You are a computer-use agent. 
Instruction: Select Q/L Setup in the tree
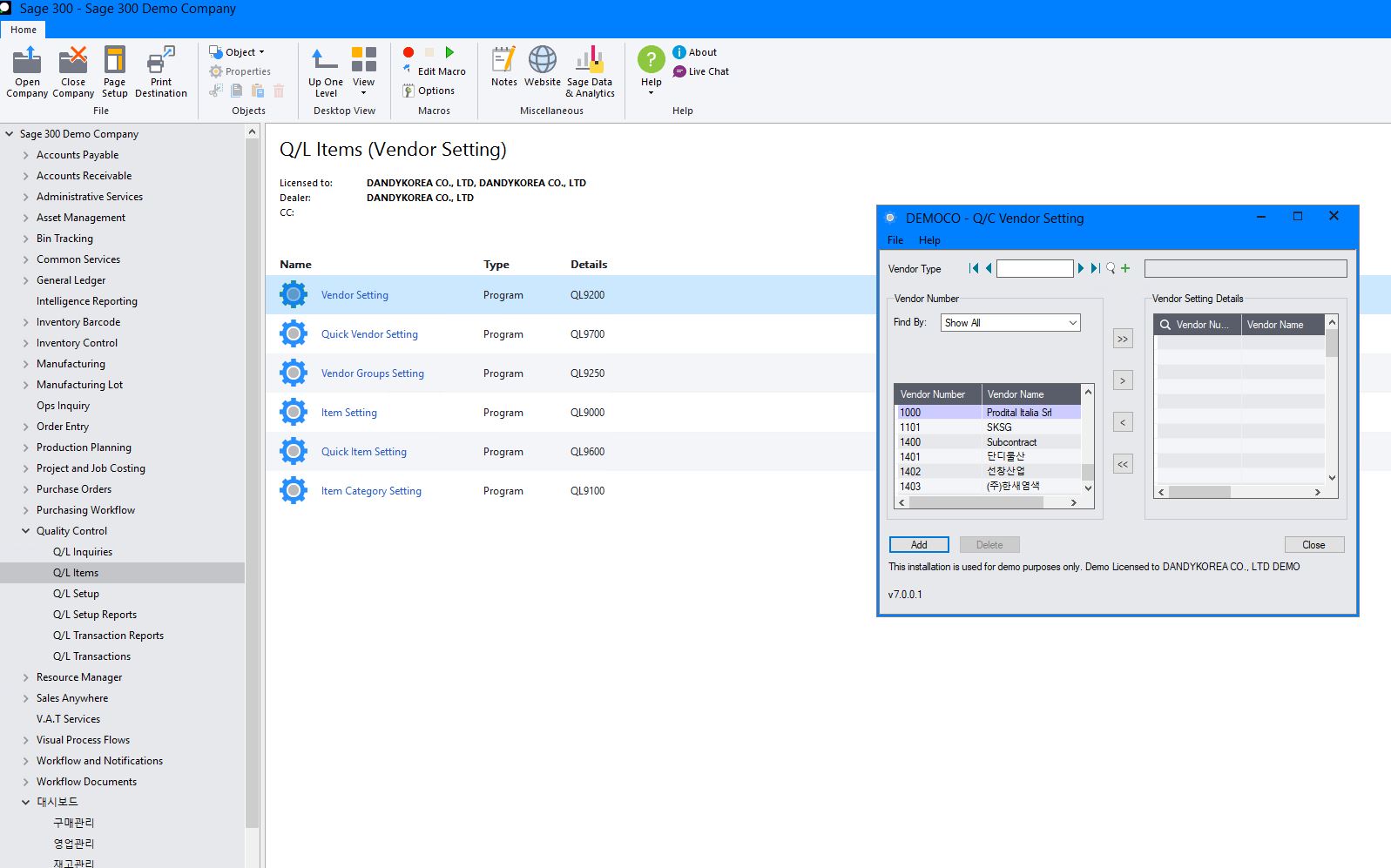(76, 594)
